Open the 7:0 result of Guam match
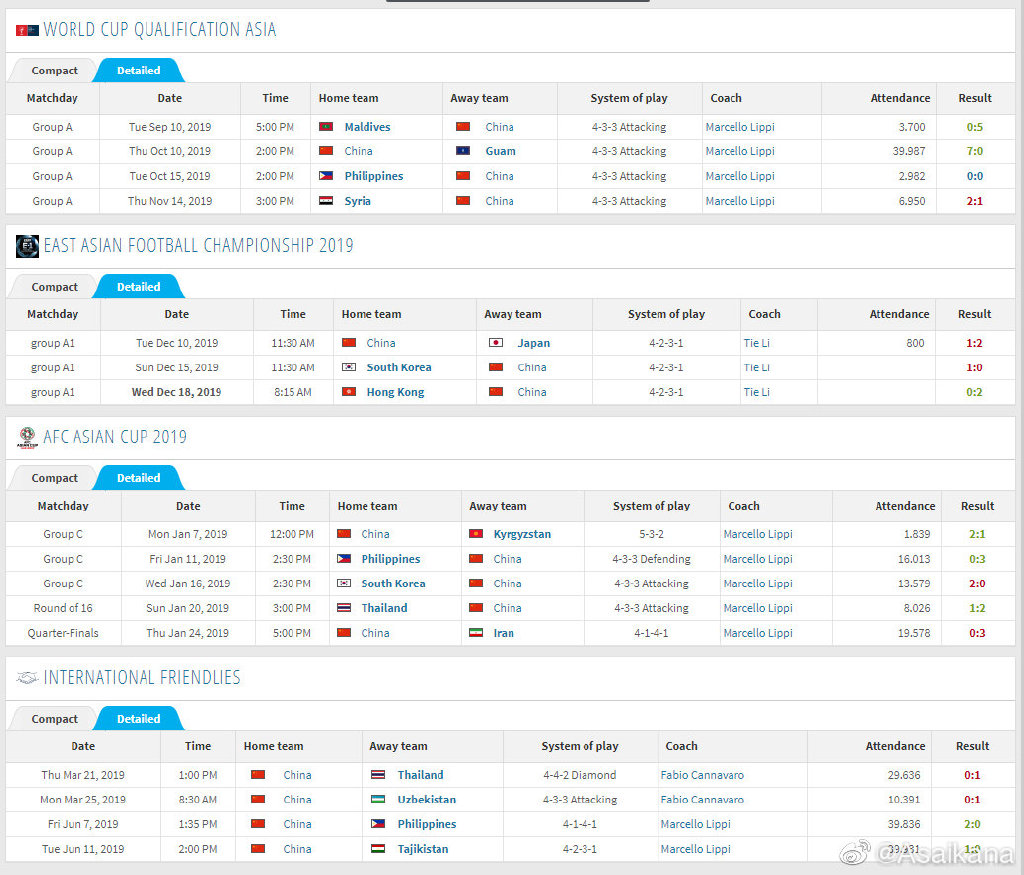 tap(974, 151)
